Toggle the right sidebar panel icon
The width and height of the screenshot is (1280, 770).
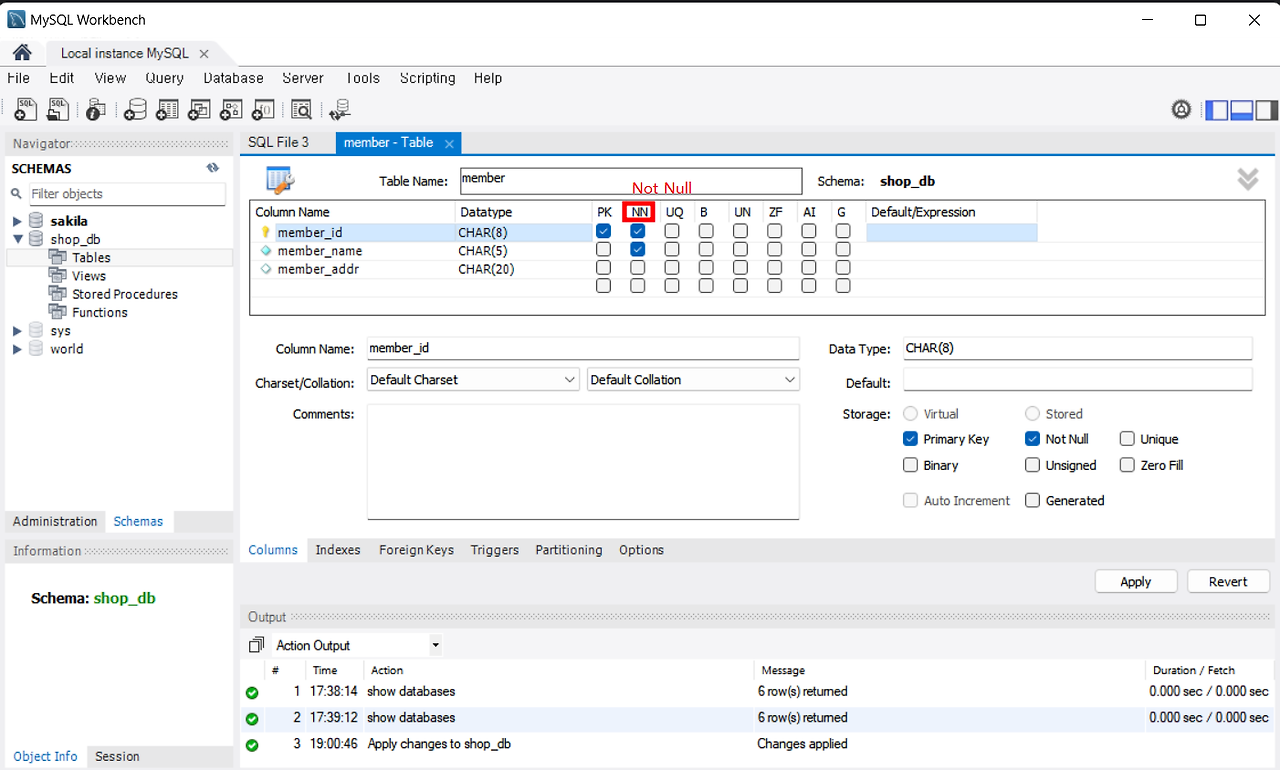pos(1267,110)
